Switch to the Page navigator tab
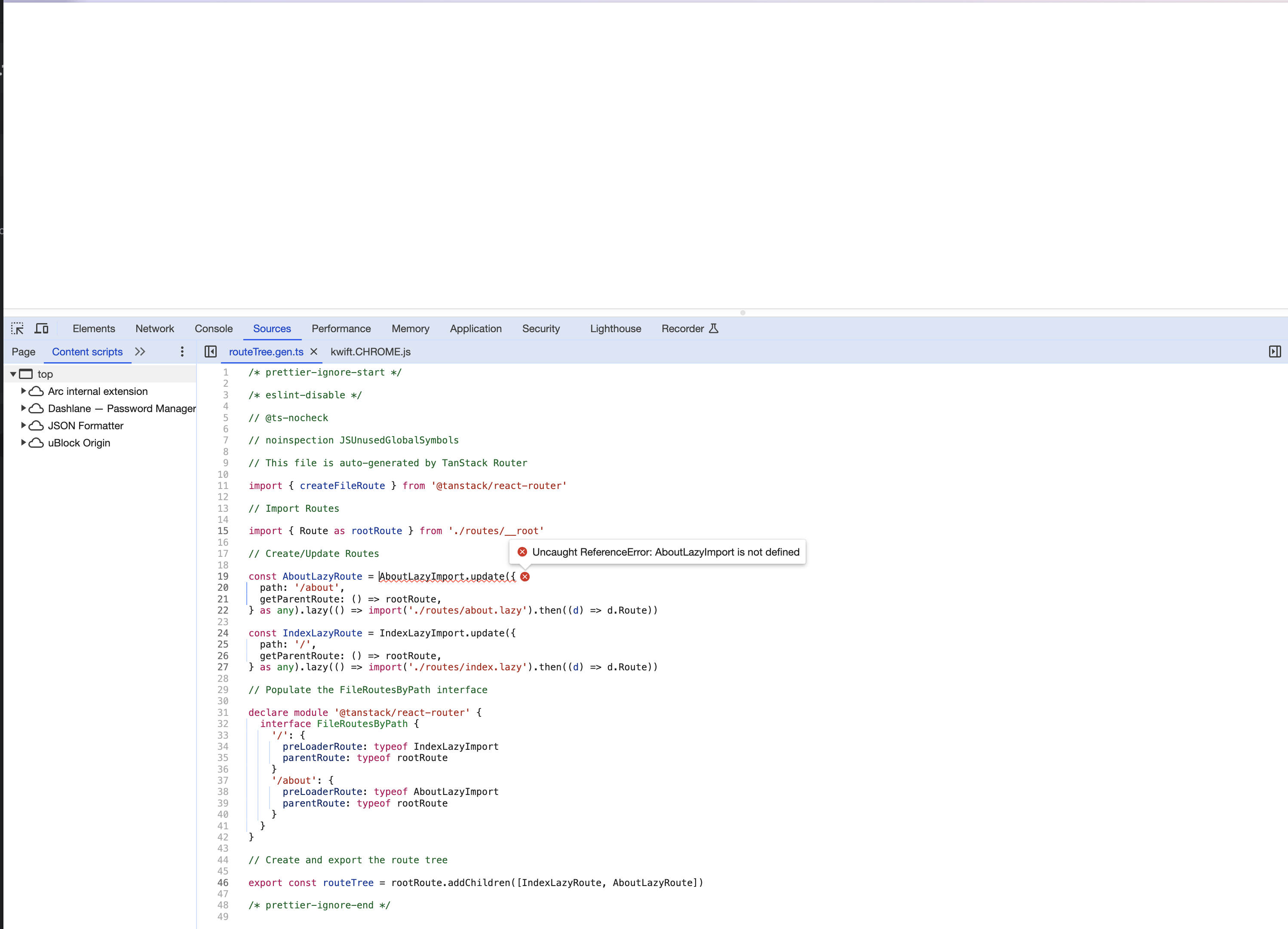Viewport: 1288px width, 929px height. 23,352
